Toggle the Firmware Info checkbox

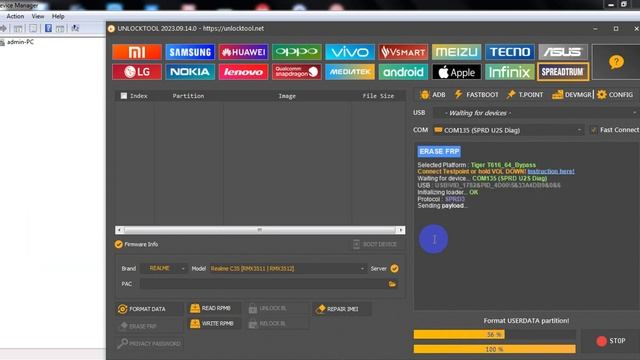[118, 244]
